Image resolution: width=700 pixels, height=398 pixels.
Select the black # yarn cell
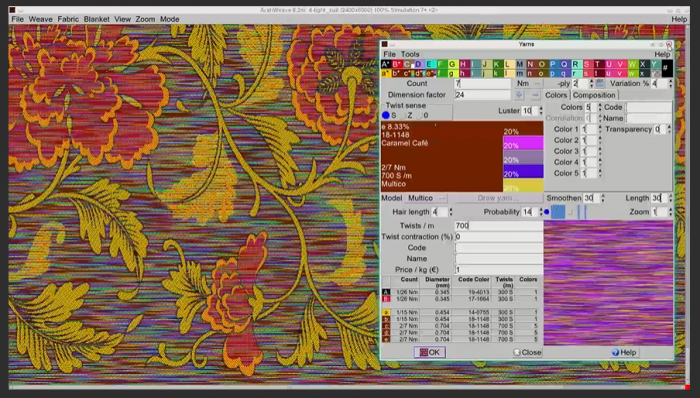click(x=665, y=68)
